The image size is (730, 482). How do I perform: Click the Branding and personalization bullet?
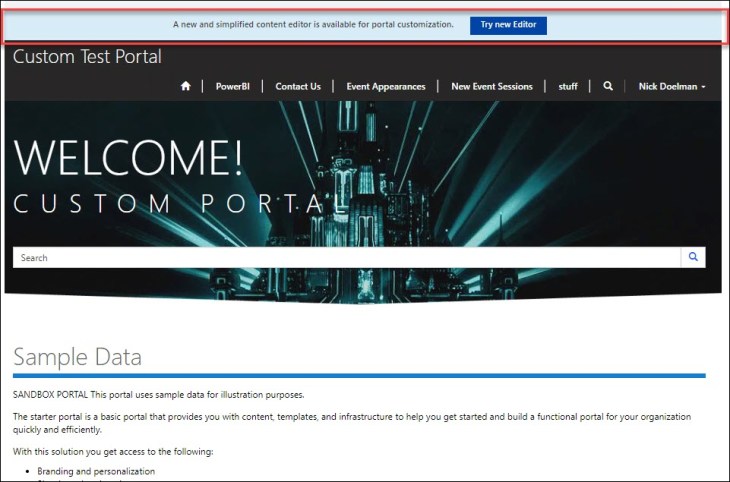coord(96,471)
